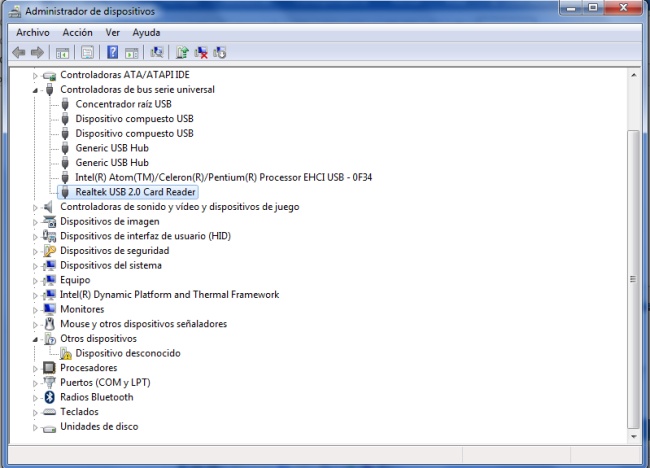The image size is (650, 468).
Task: Click the Back arrow toolbar icon
Action: [19, 52]
